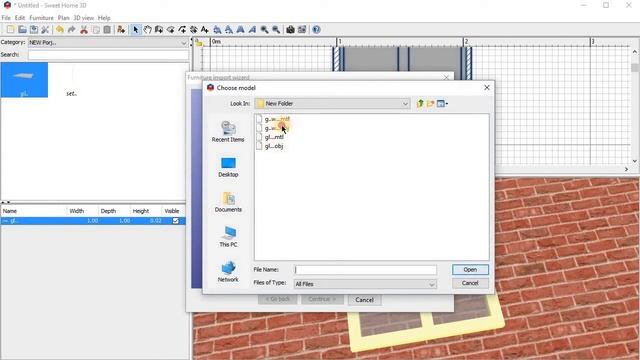Activate the Select arrow tool
The height and width of the screenshot is (360, 640).
pos(136,30)
